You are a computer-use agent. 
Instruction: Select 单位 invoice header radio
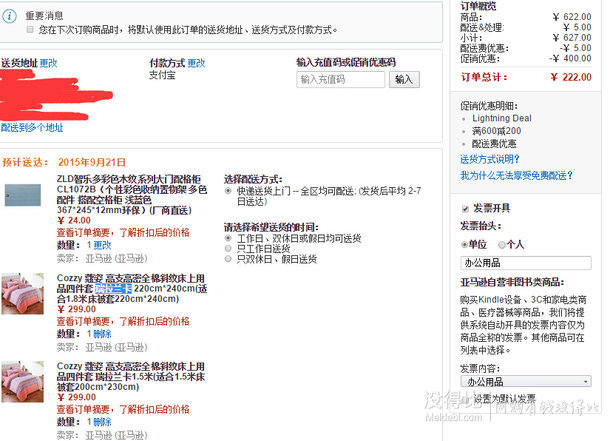click(x=464, y=245)
